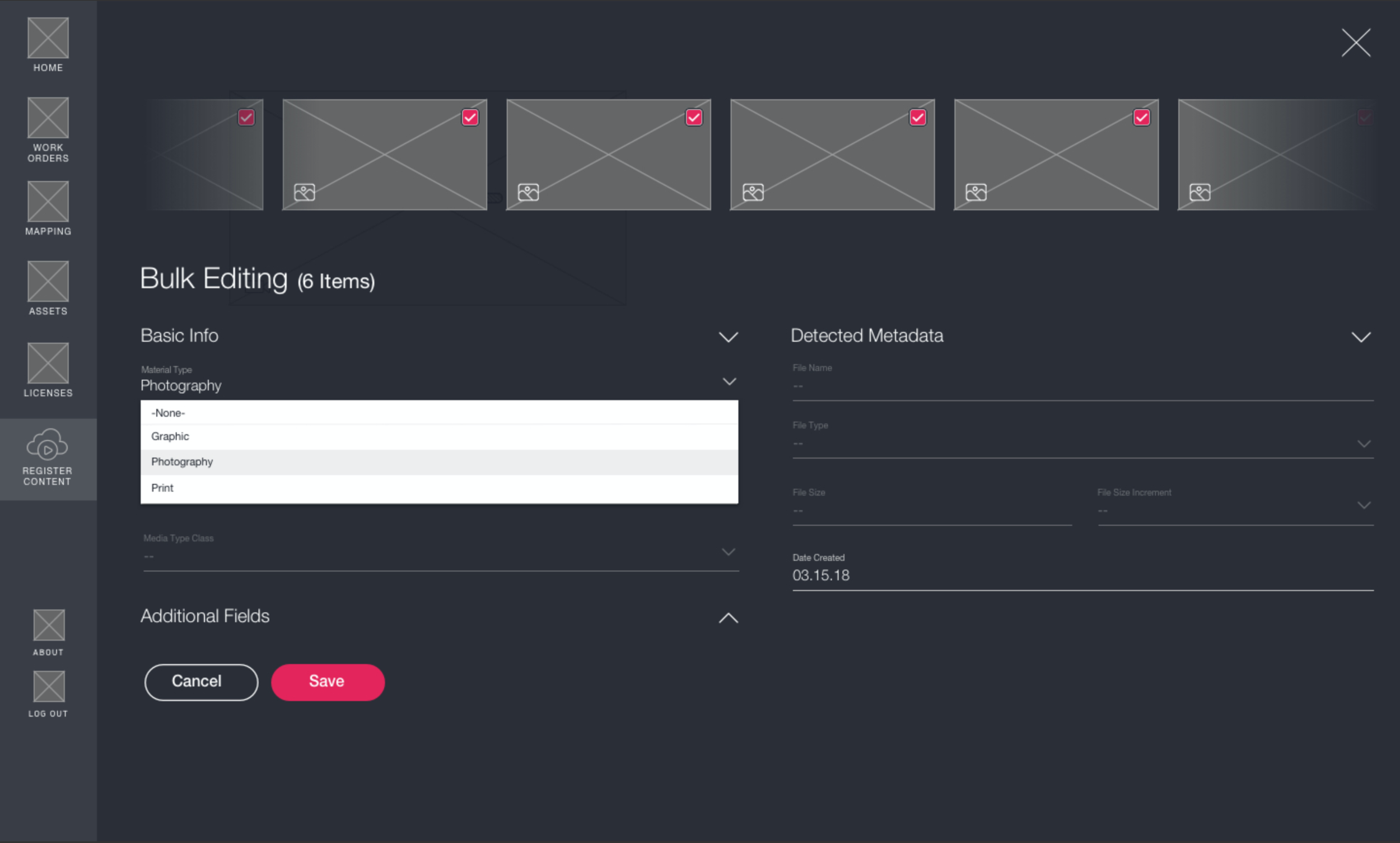Select Graphic from the Material Type list
This screenshot has height=843, width=1400.
tap(170, 436)
